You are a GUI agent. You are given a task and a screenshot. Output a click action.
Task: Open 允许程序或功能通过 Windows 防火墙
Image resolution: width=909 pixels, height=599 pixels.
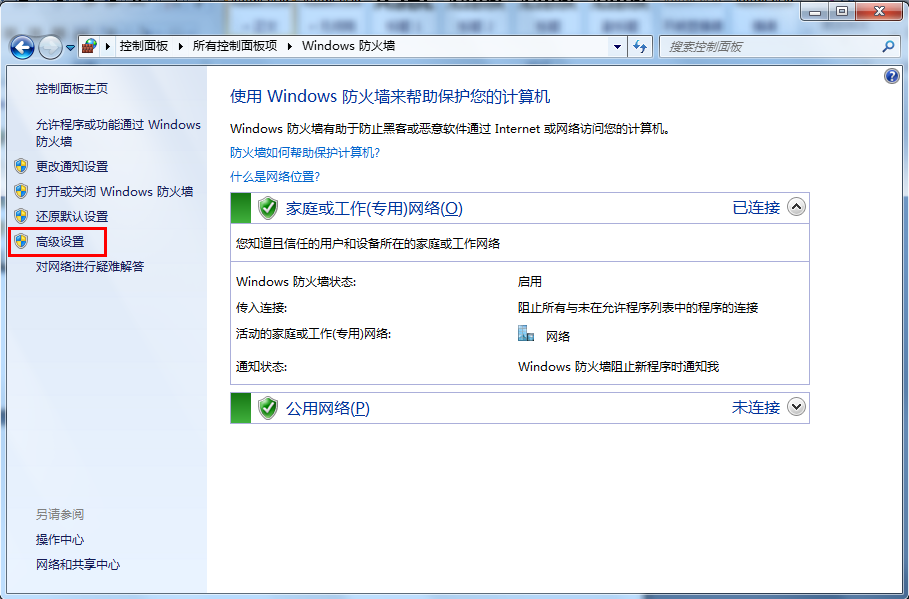point(118,133)
